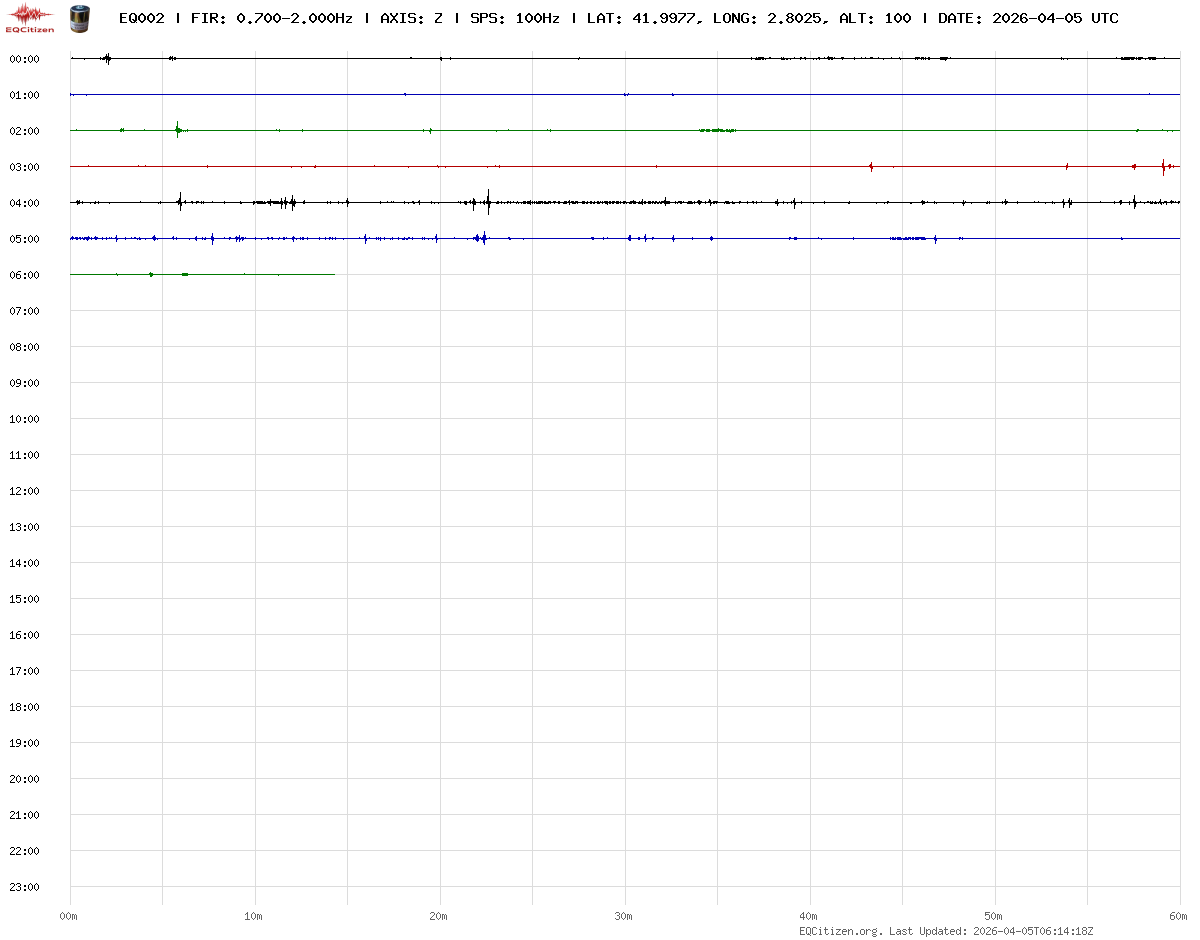The width and height of the screenshot is (1200, 940).
Task: Select the 00:00 hour row label
Action: coord(24,59)
